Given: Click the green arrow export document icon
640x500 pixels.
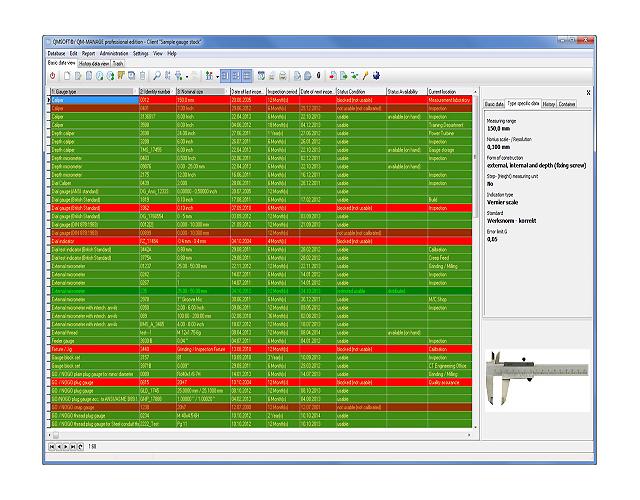Looking at the screenshot, I should pos(344,76).
